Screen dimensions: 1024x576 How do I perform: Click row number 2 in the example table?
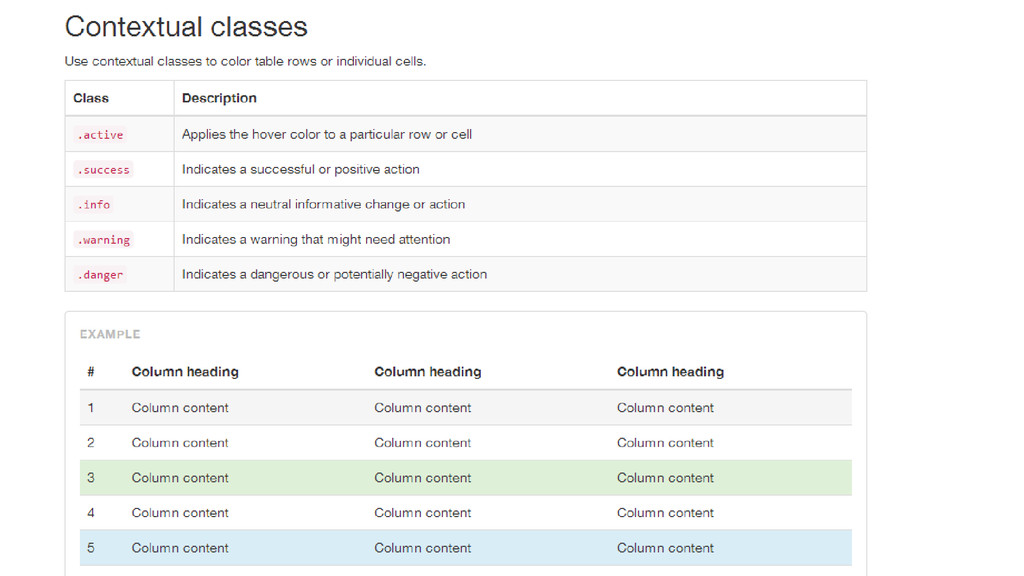[466, 443]
